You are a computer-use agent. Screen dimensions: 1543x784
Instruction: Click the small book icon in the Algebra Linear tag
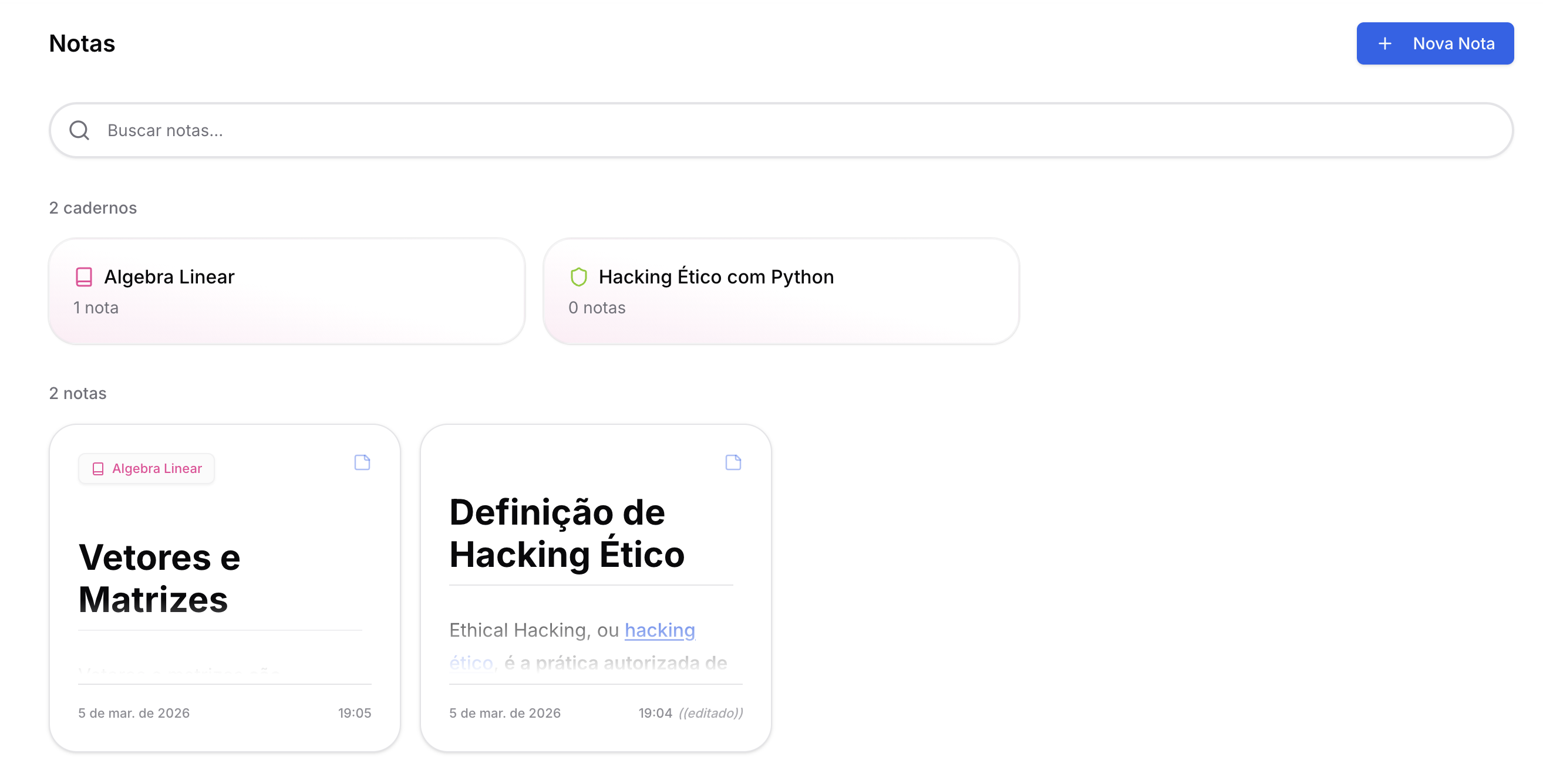99,469
